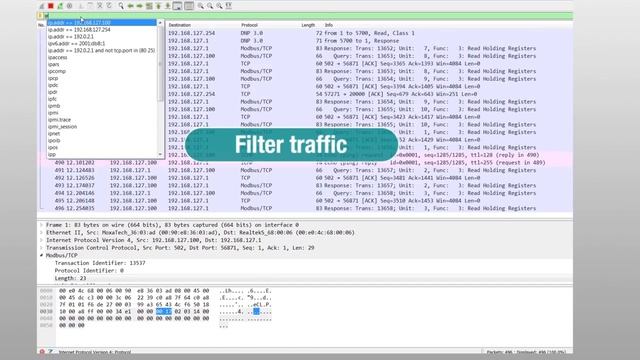
Task: Toggle auto-scroll during live capture
Action: click(177, 6)
